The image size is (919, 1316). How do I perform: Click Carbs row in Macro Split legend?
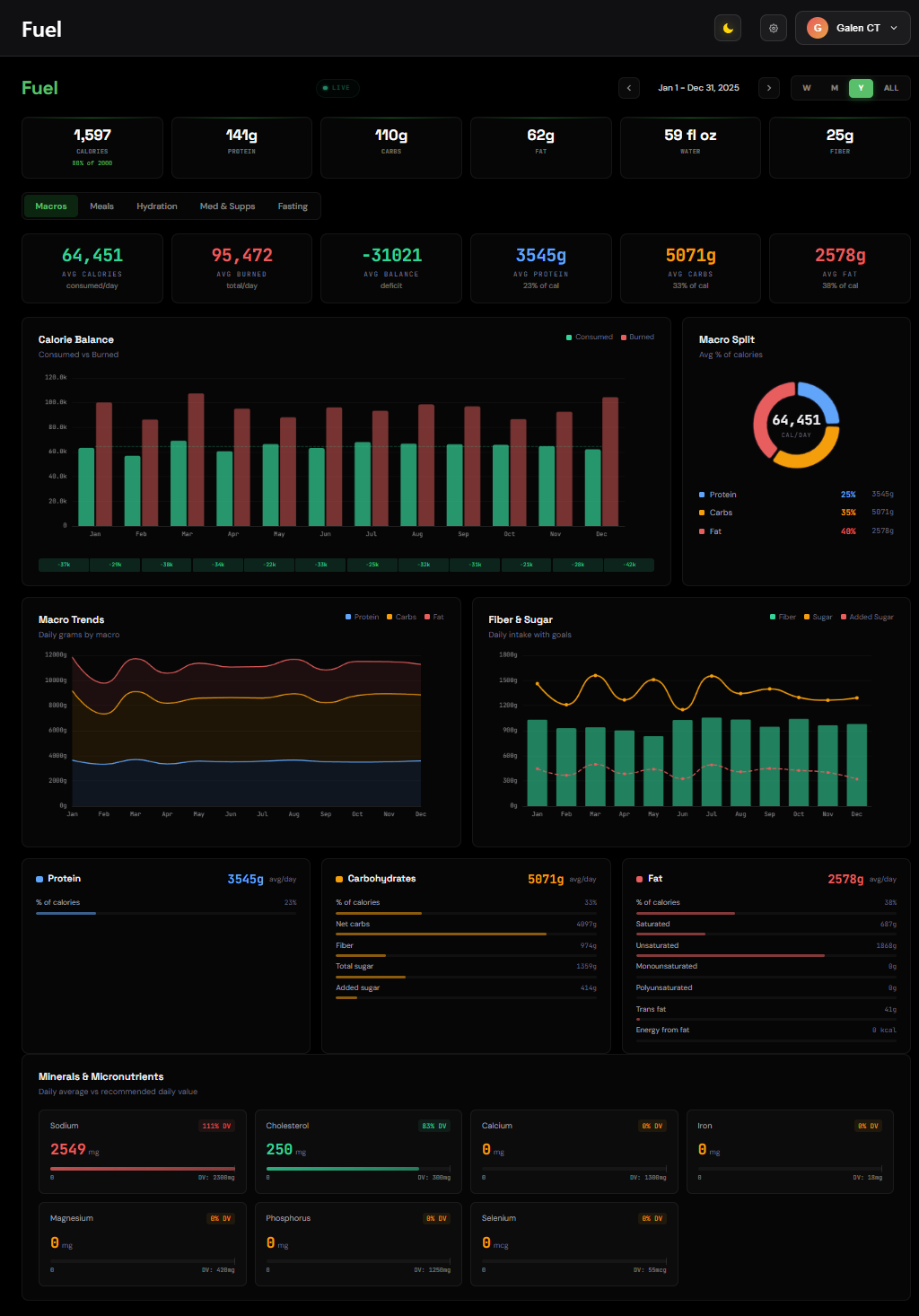tap(796, 513)
